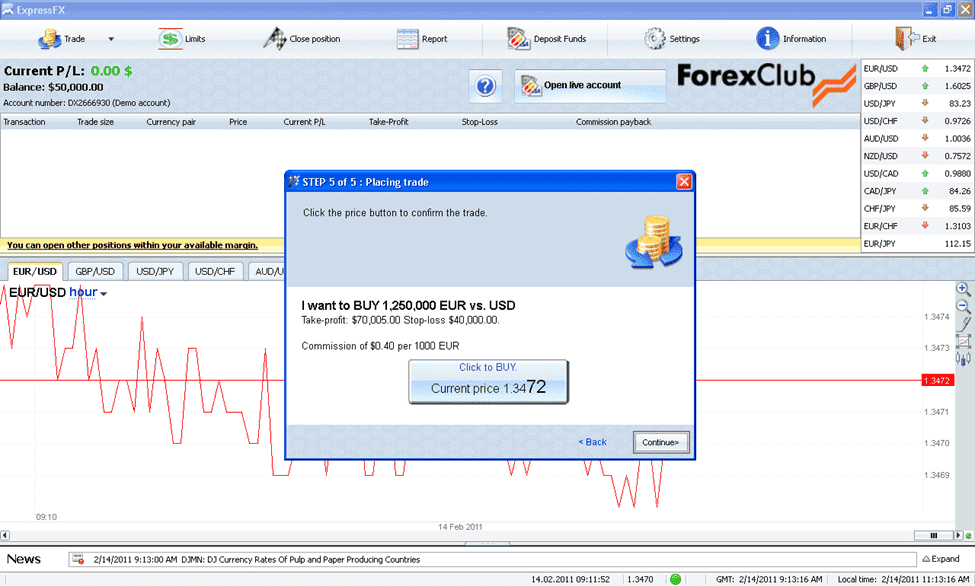Click the chart zoom out magnifier

963,306
